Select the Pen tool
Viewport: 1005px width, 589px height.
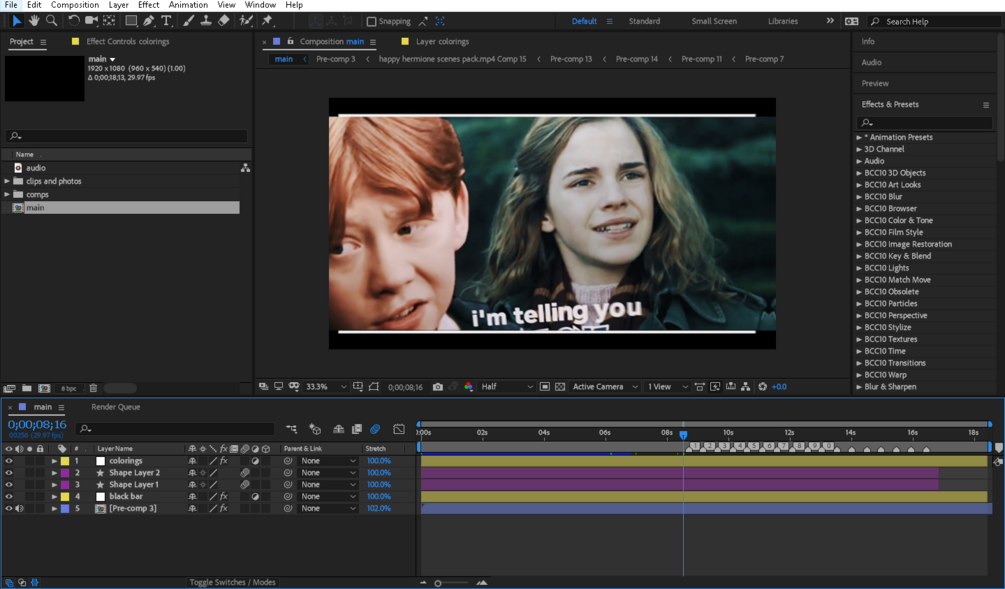[x=149, y=21]
